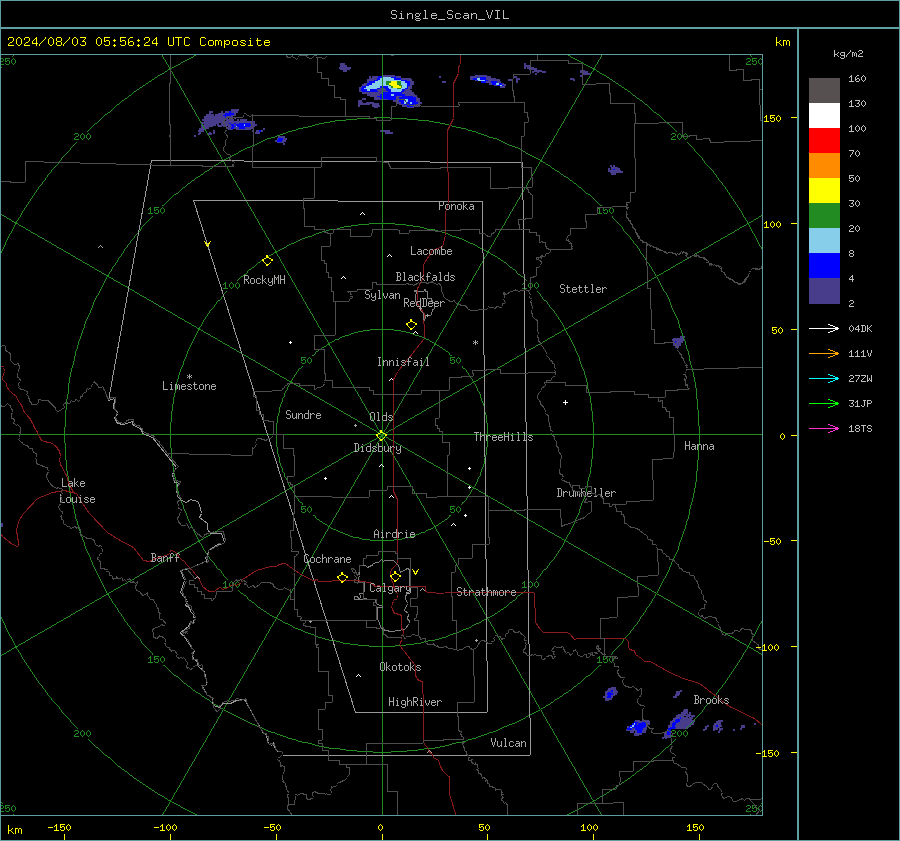Click the Single_Scan_VIL title
900x841 pixels.
click(x=449, y=15)
